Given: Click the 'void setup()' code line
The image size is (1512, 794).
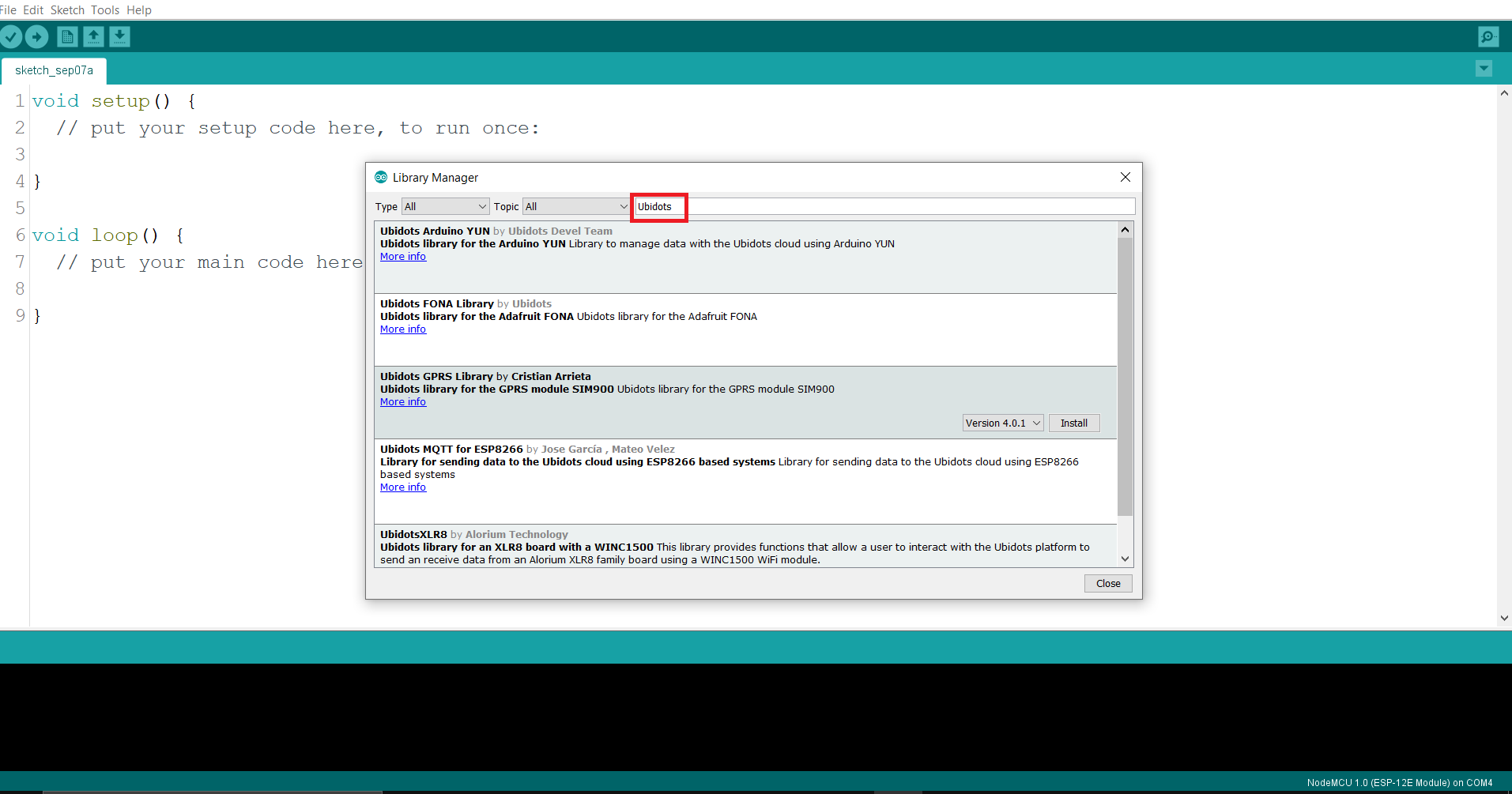Looking at the screenshot, I should click(x=115, y=101).
